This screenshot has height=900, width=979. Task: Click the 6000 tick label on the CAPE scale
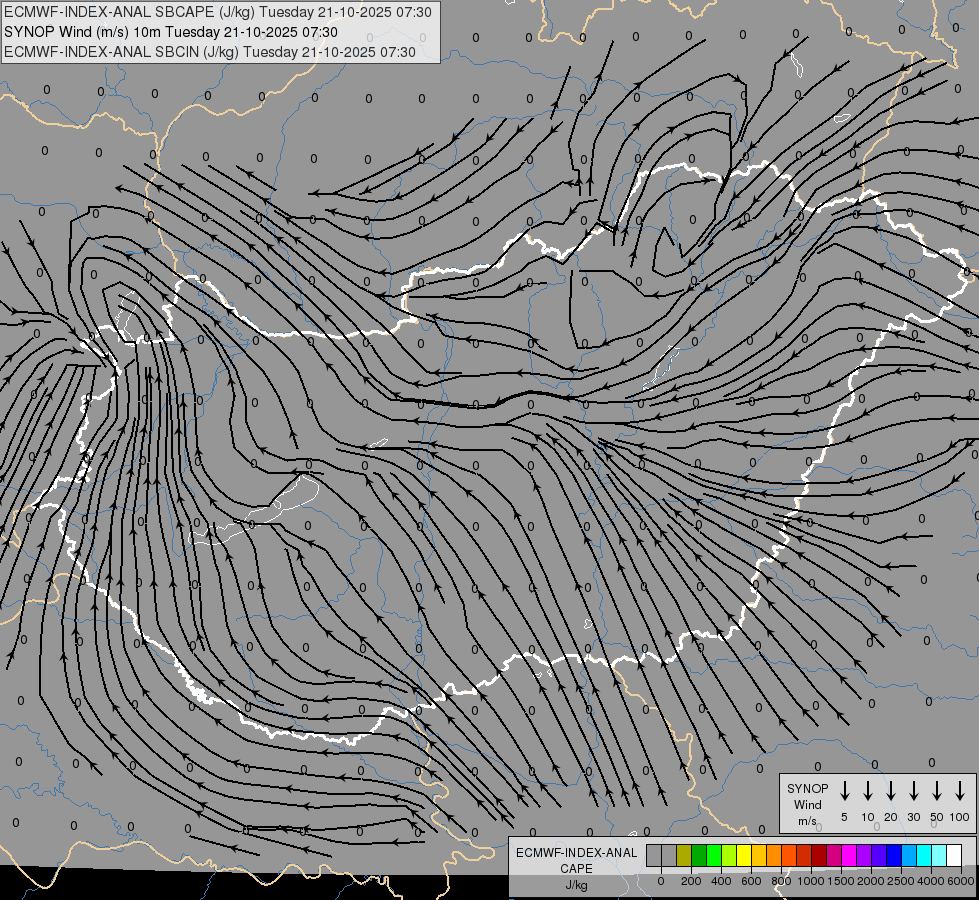pos(961,881)
